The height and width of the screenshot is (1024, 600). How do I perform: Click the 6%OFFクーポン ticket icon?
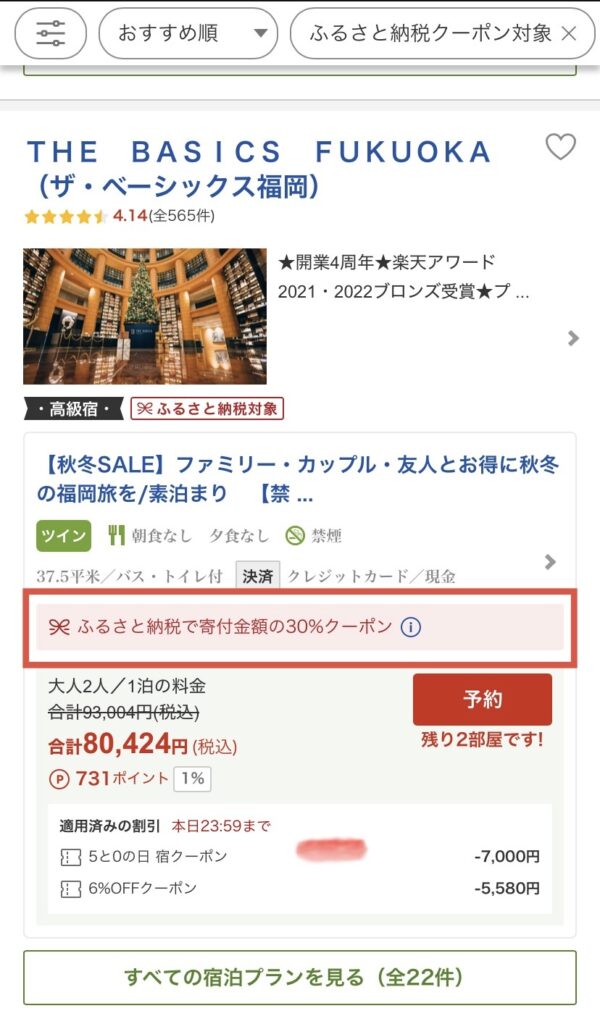click(71, 889)
